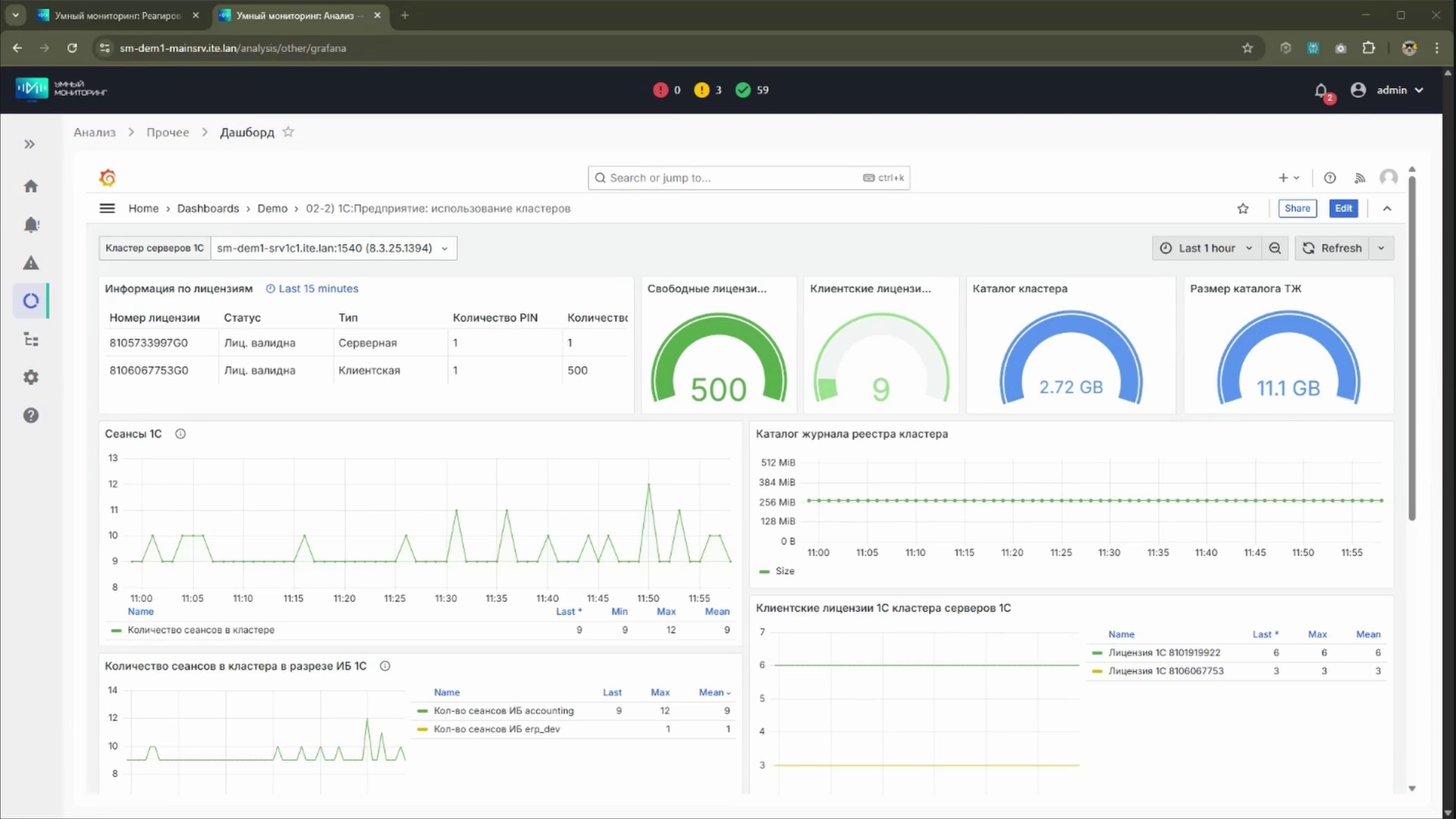
Task: Show info for the Количество сеансов в разрезе ИБ panel
Action: coord(385,666)
